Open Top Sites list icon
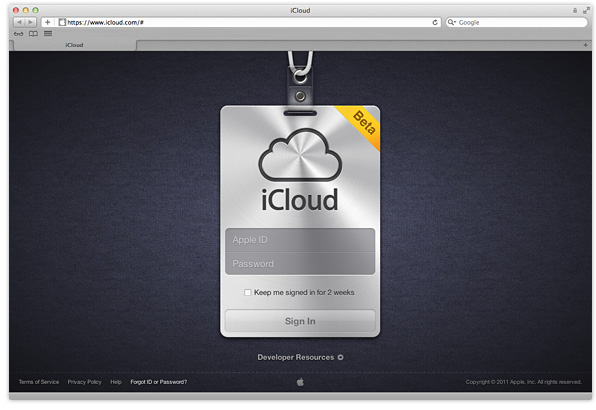The image size is (596, 410). (48, 33)
